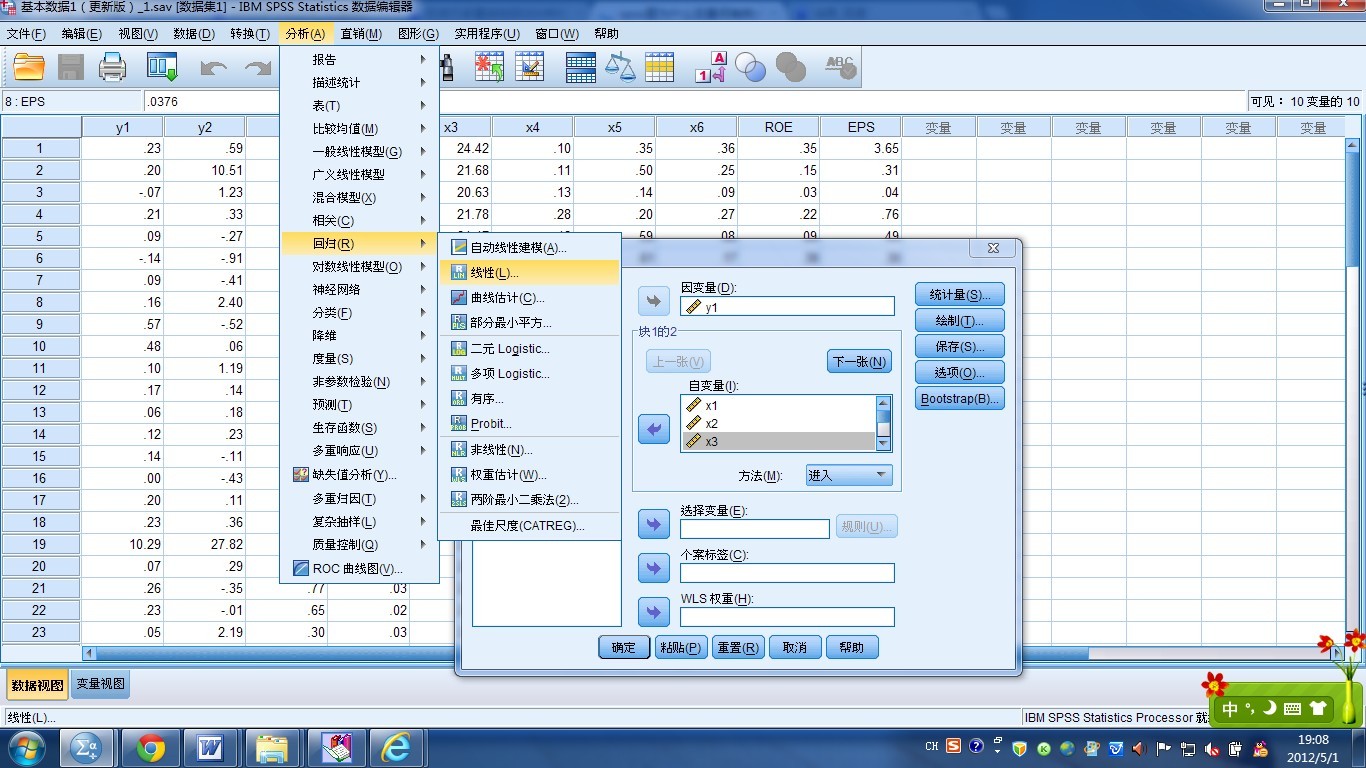This screenshot has width=1366, height=768.
Task: Click the recall recent dialogs icon
Action: [x=162, y=67]
